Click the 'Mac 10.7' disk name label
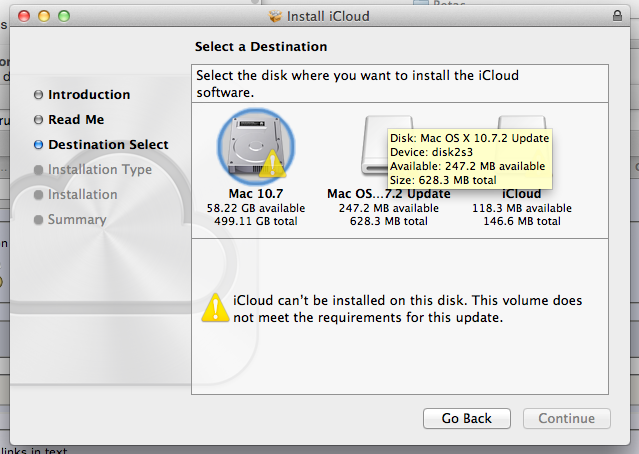This screenshot has width=639, height=454. pyautogui.click(x=256, y=194)
